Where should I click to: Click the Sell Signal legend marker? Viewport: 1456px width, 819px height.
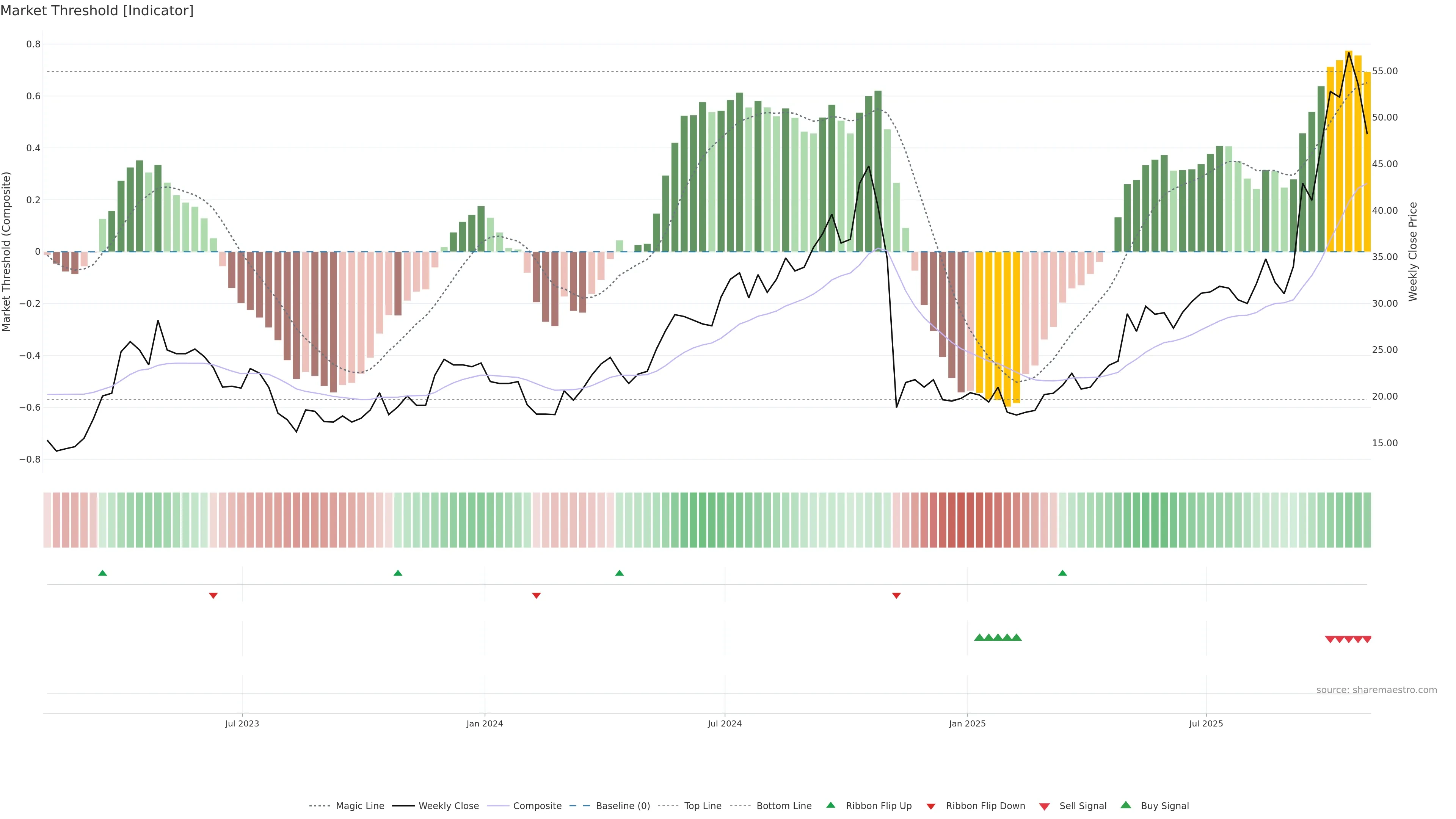point(1044,806)
